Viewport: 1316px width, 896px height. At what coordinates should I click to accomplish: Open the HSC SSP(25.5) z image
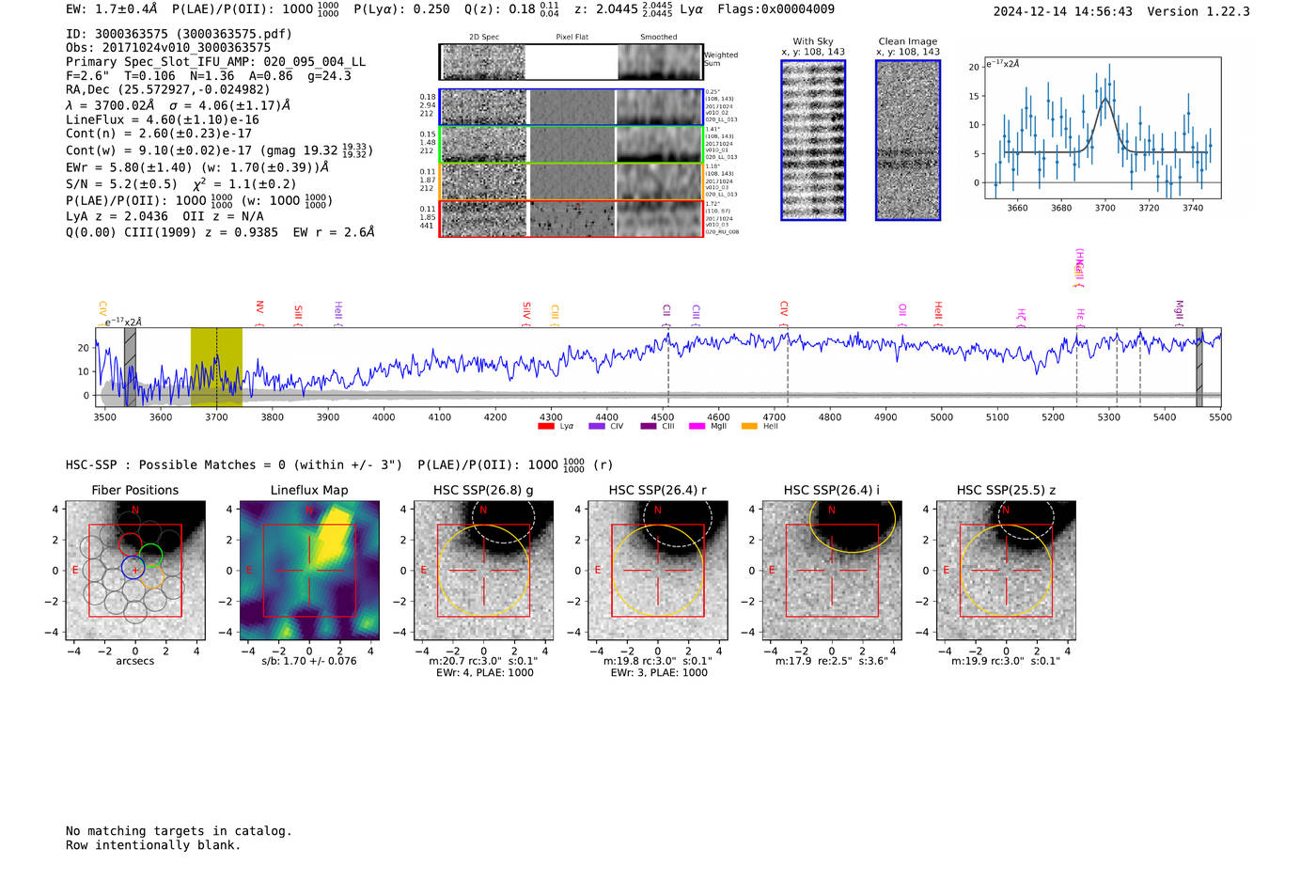(1006, 571)
